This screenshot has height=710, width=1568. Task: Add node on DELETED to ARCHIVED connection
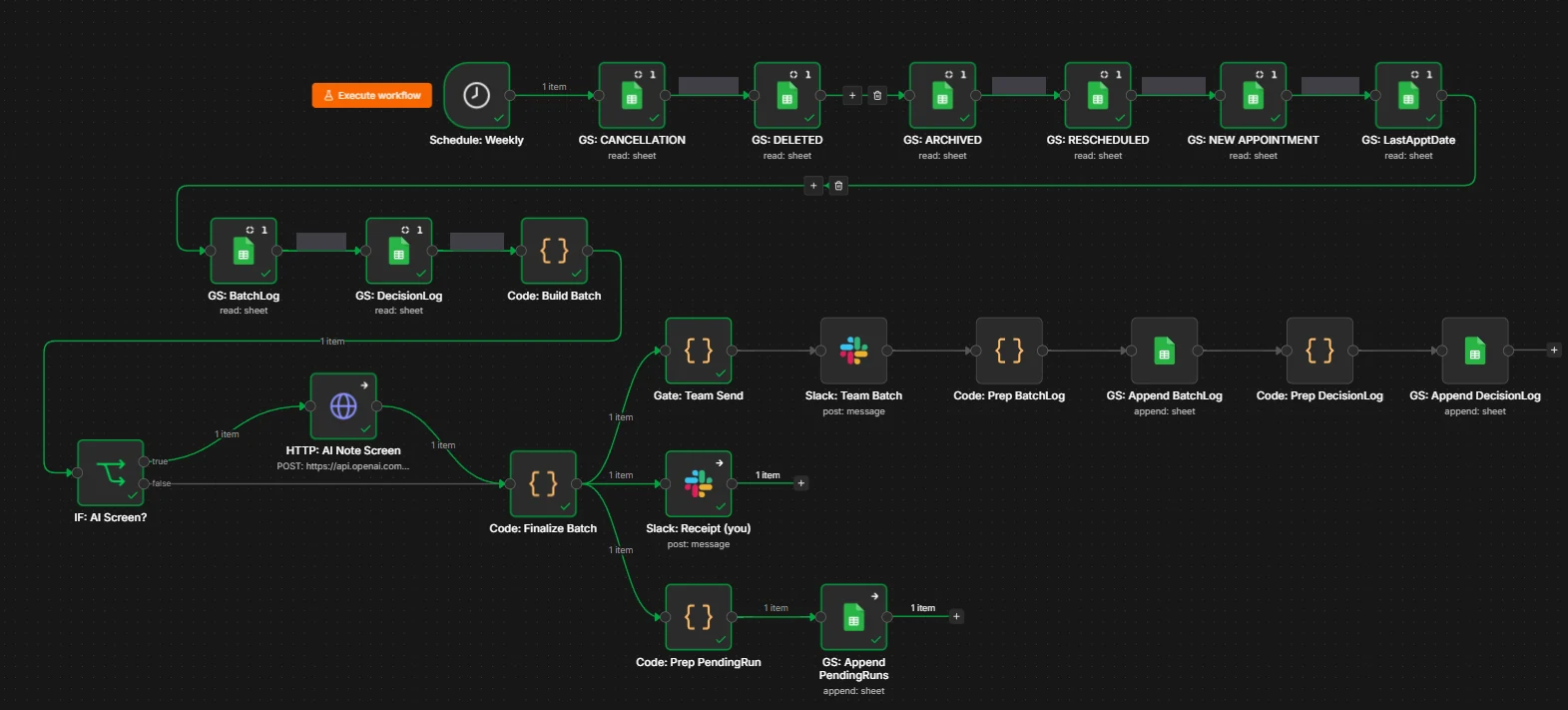(852, 95)
